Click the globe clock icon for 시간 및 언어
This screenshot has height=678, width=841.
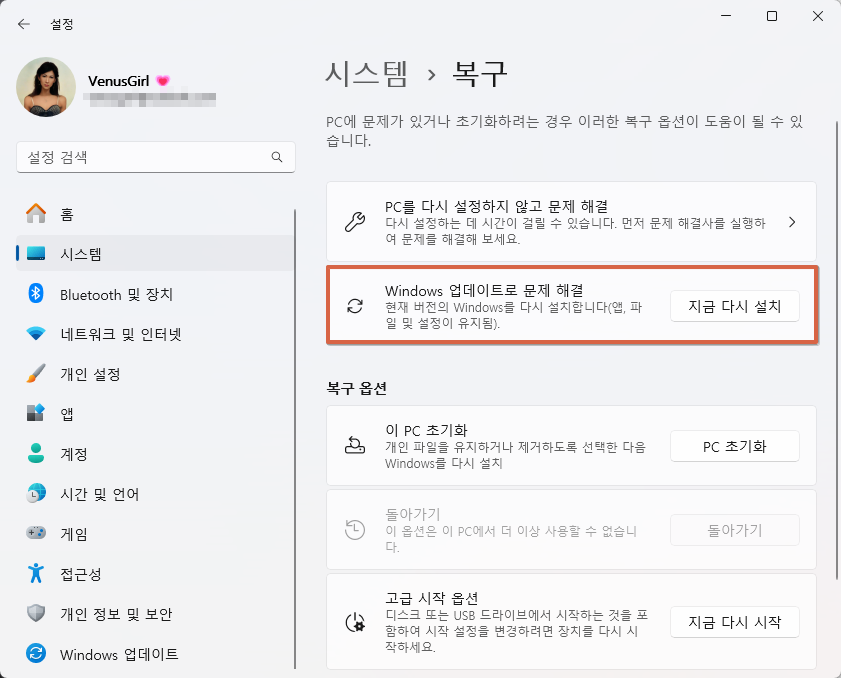pos(36,493)
